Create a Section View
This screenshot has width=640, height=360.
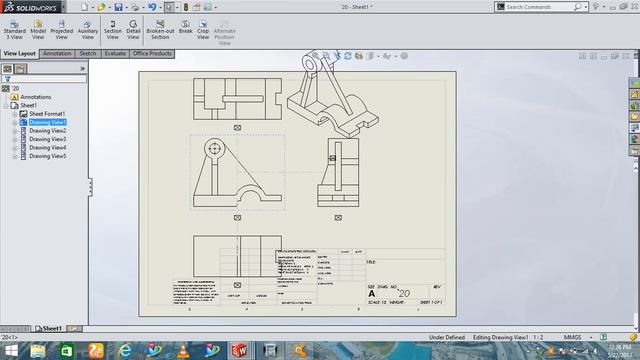(x=113, y=30)
